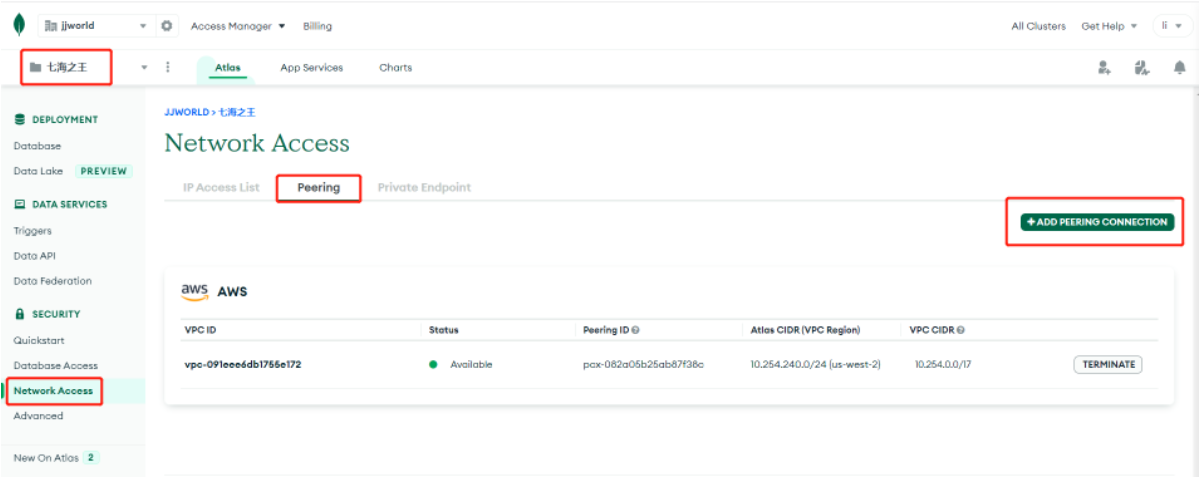Viewport: 1200px width, 478px height.
Task: Click the Network Access page heading
Action: 257,144
